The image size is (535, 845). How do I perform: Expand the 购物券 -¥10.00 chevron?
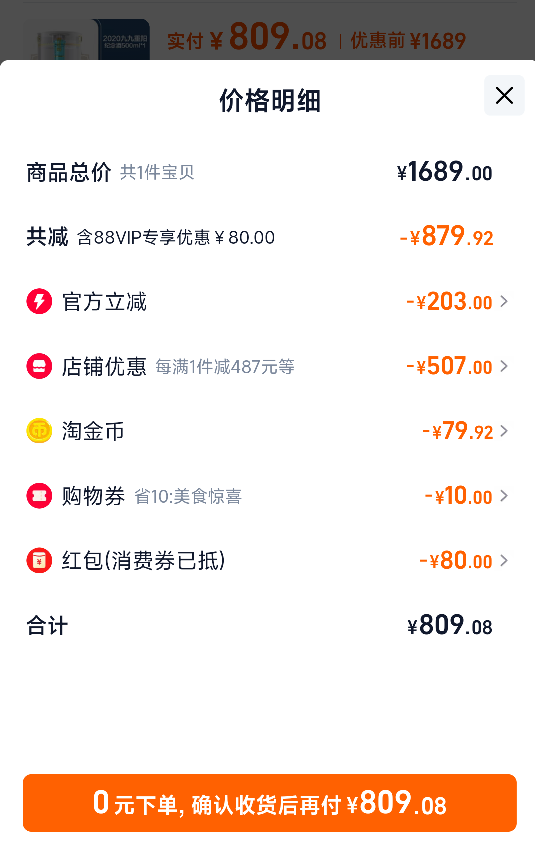click(x=504, y=496)
